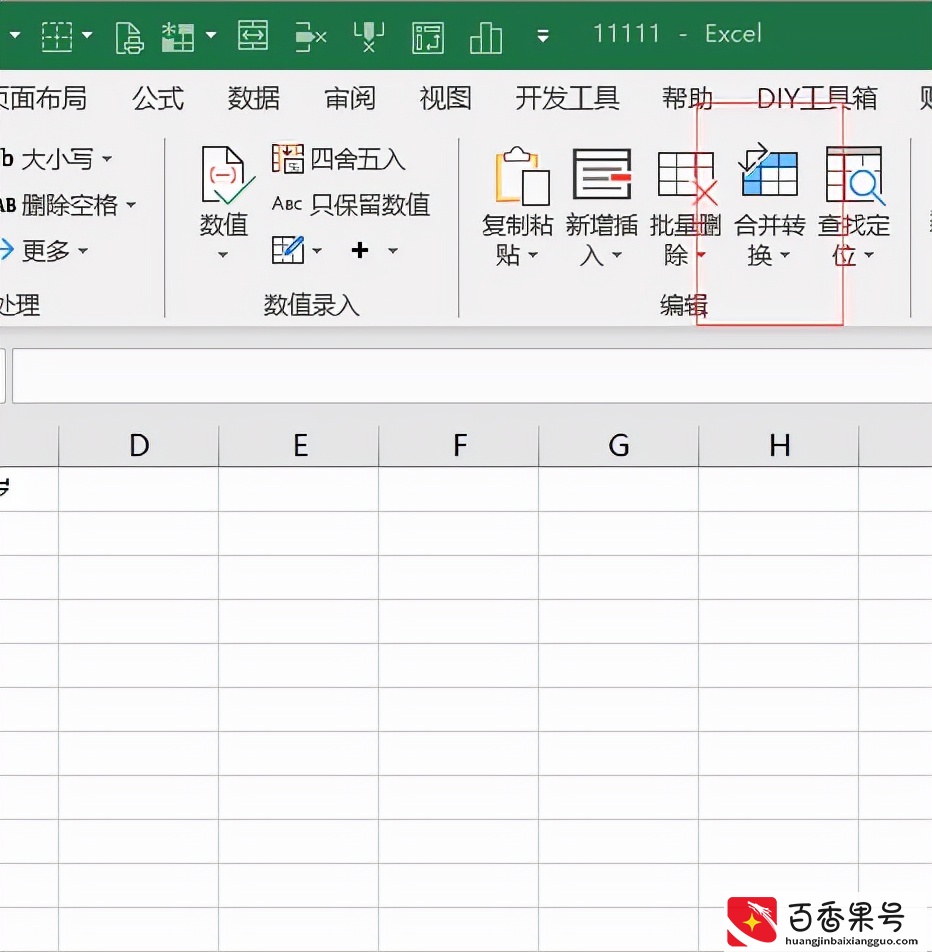This screenshot has width=932, height=952.
Task: Click inside the formula bar input
Action: [x=472, y=376]
